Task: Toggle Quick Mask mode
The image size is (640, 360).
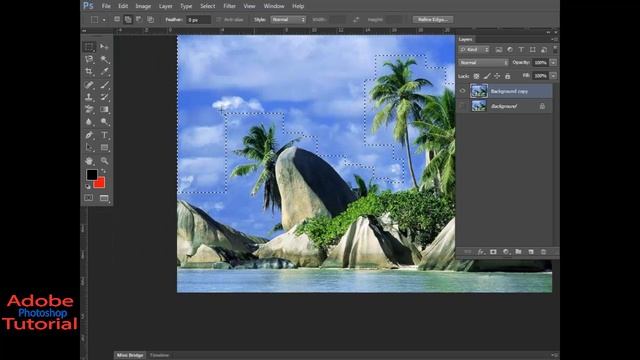Action: 89,198
